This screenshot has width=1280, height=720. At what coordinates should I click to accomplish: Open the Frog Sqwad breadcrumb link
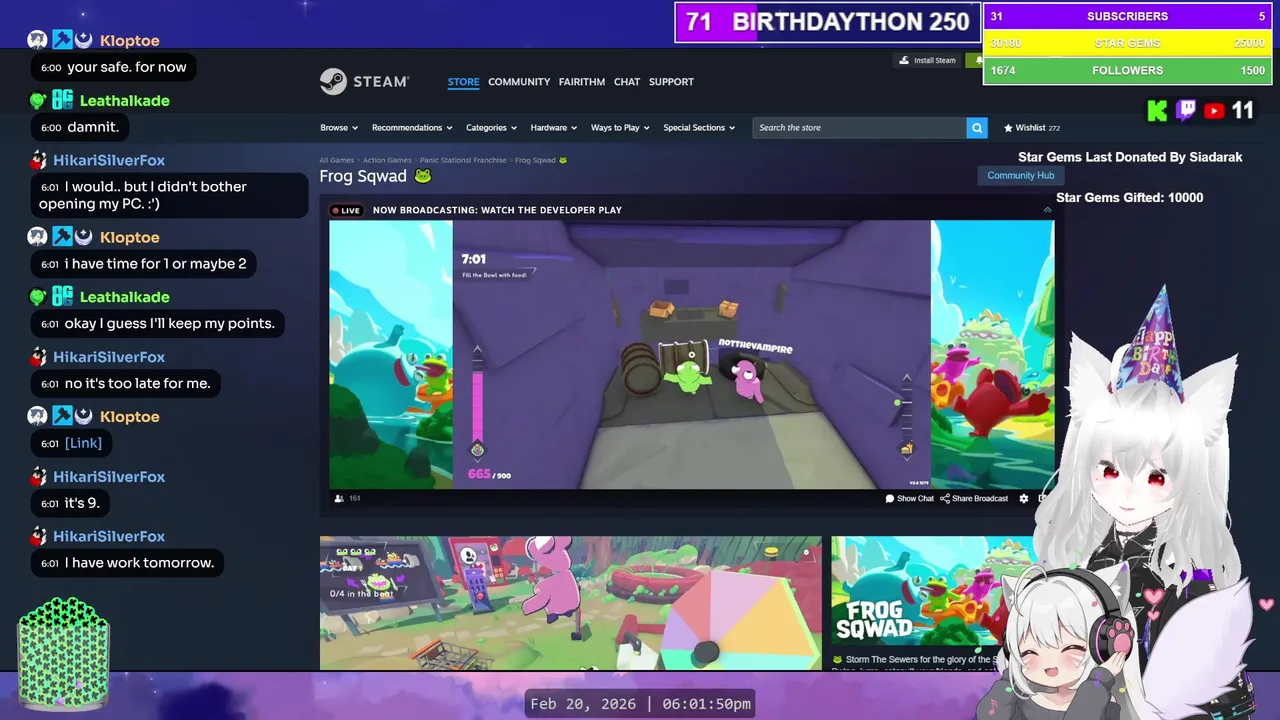pos(540,160)
